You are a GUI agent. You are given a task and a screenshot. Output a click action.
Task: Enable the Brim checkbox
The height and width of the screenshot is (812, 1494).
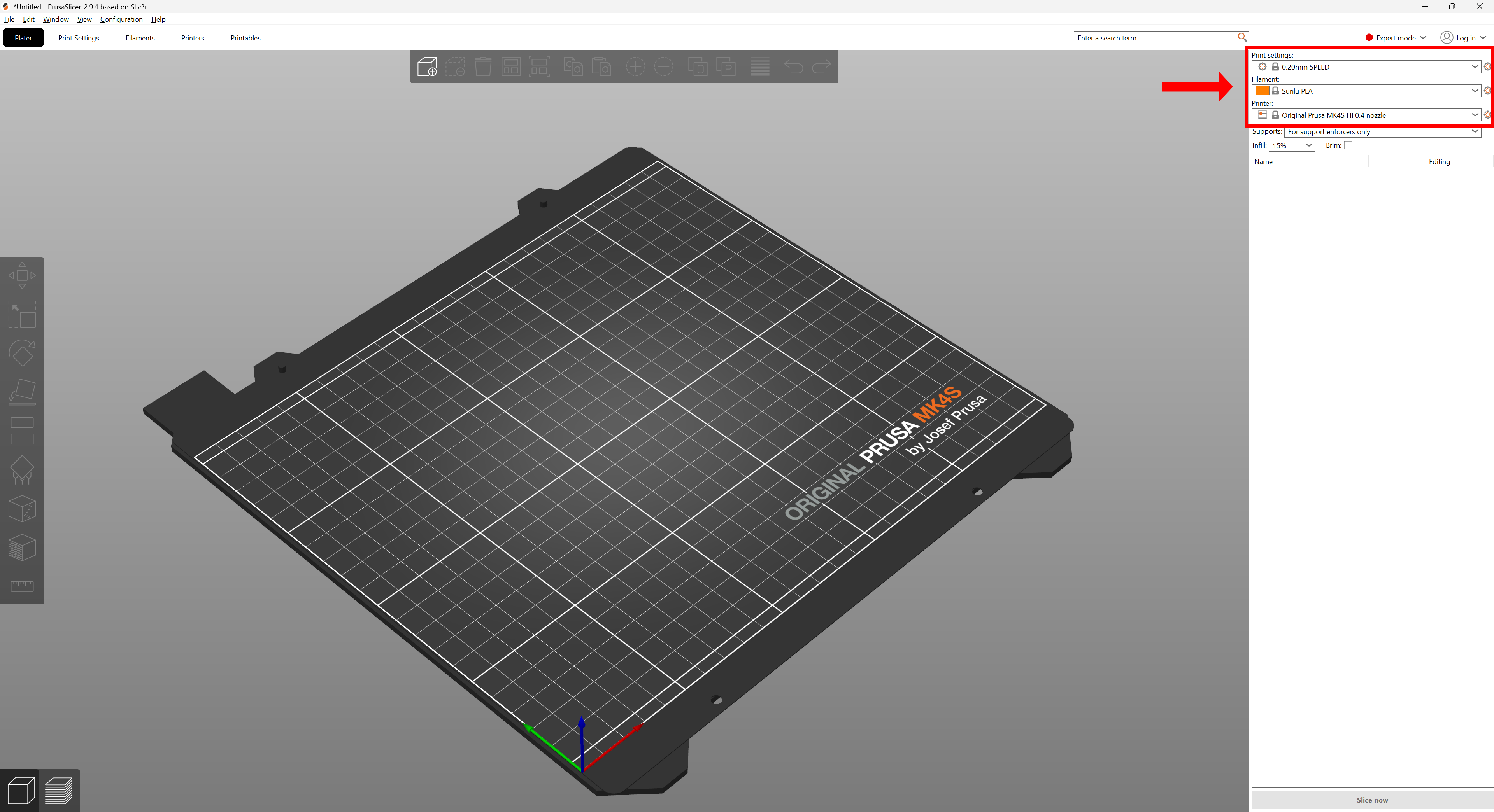1348,145
